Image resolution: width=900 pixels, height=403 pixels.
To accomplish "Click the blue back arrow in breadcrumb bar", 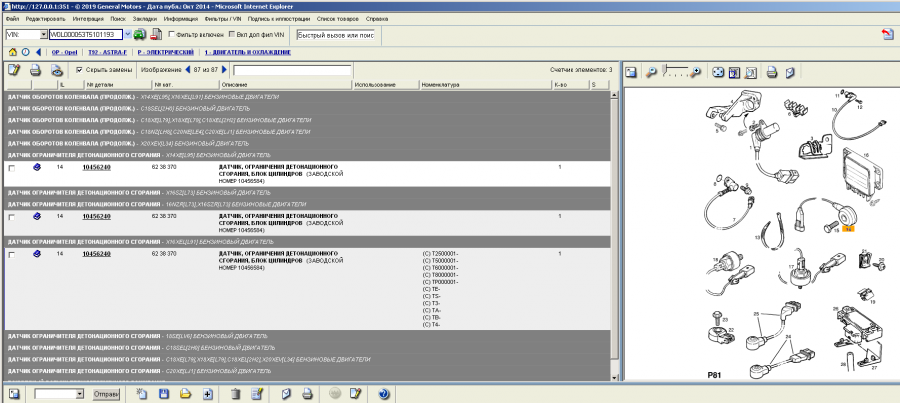I will 38,52.
